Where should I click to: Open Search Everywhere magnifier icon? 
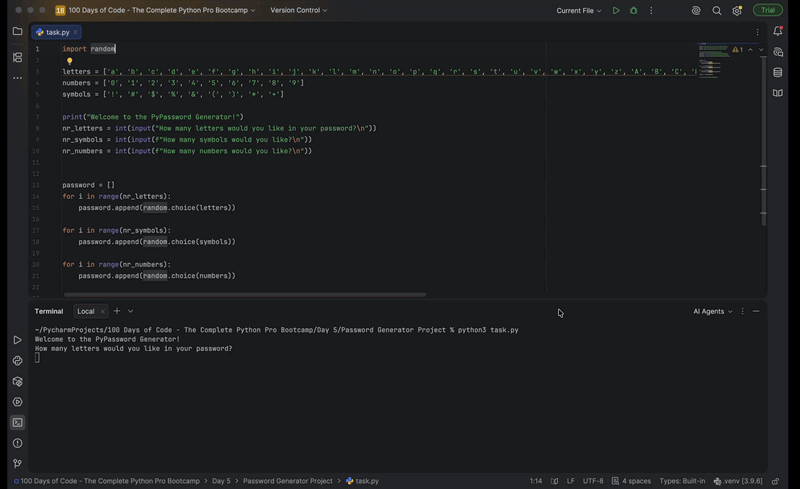coord(716,10)
